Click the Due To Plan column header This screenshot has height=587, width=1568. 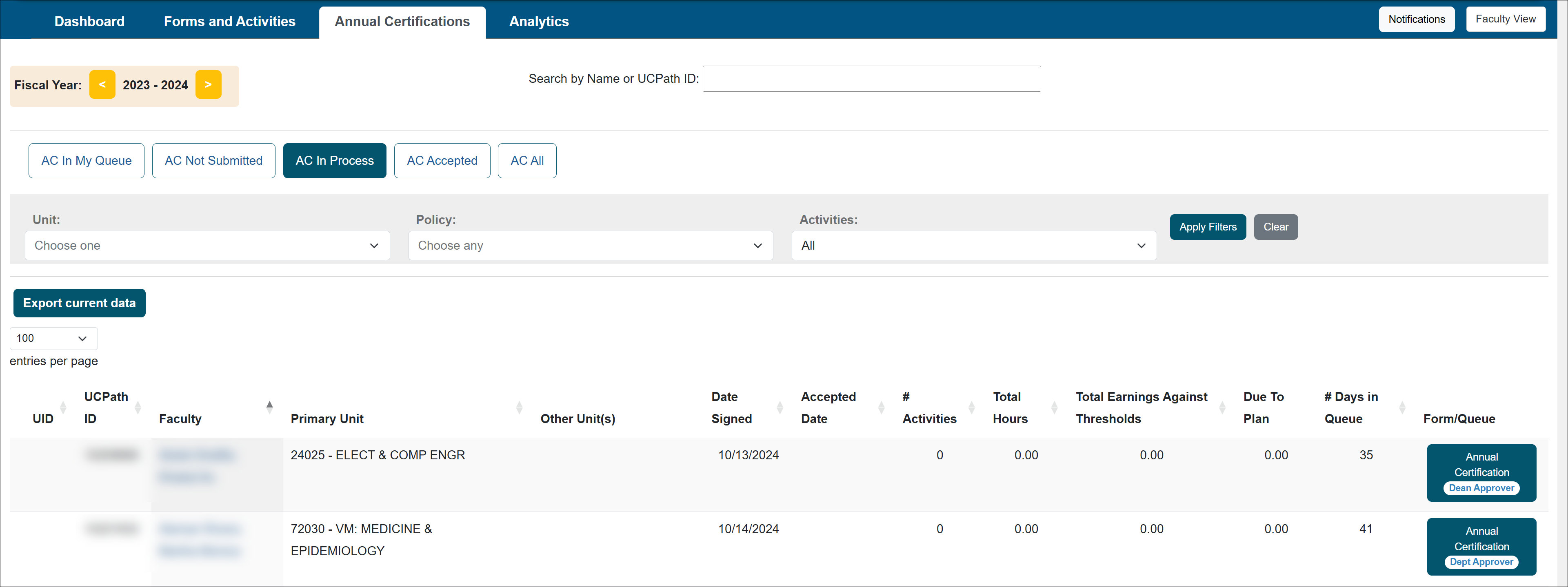(x=1263, y=408)
